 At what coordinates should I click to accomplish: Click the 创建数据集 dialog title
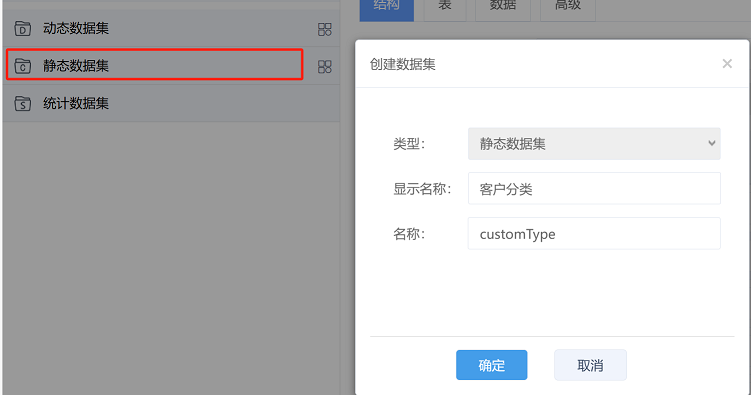coord(402,64)
